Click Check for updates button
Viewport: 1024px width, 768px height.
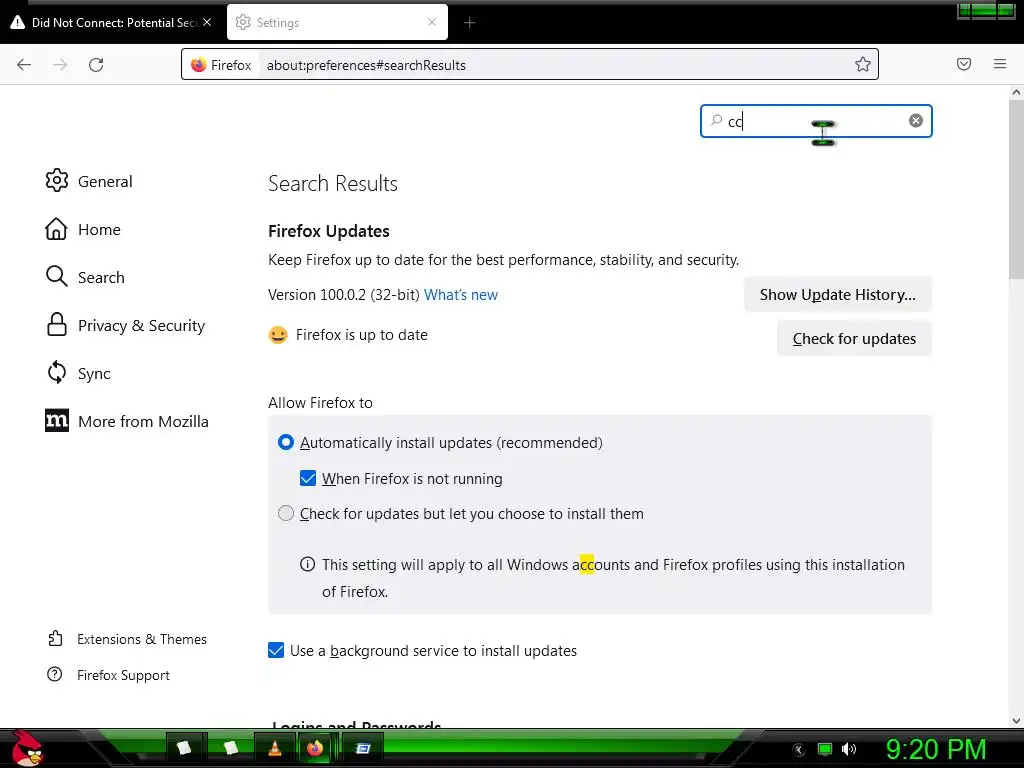(x=854, y=338)
